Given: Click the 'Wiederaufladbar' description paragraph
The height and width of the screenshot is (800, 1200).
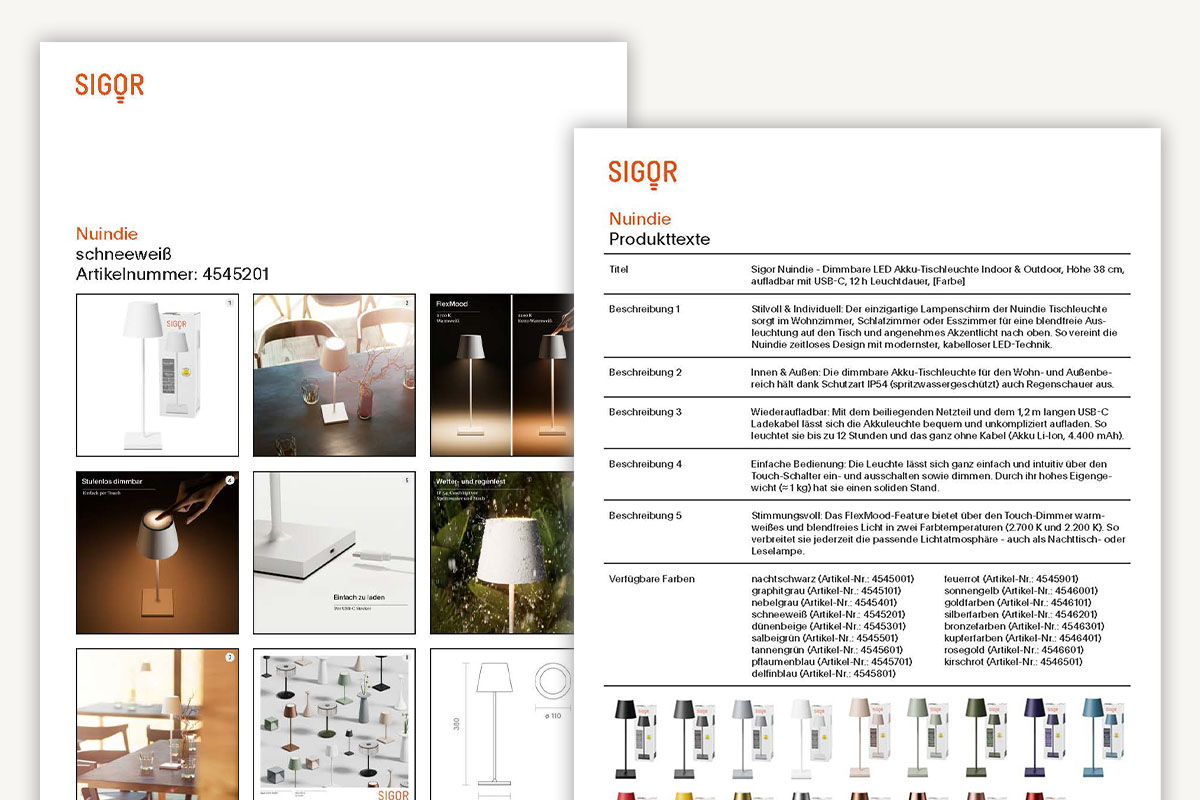Looking at the screenshot, I should click(x=937, y=423).
